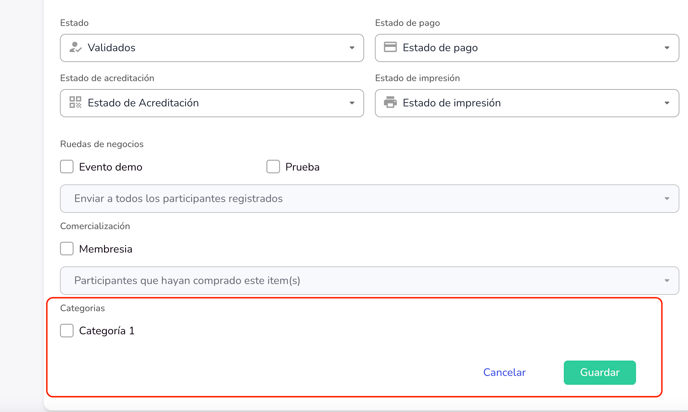Click the credit card icon in Estado de pago
688x412 pixels.
pos(391,48)
